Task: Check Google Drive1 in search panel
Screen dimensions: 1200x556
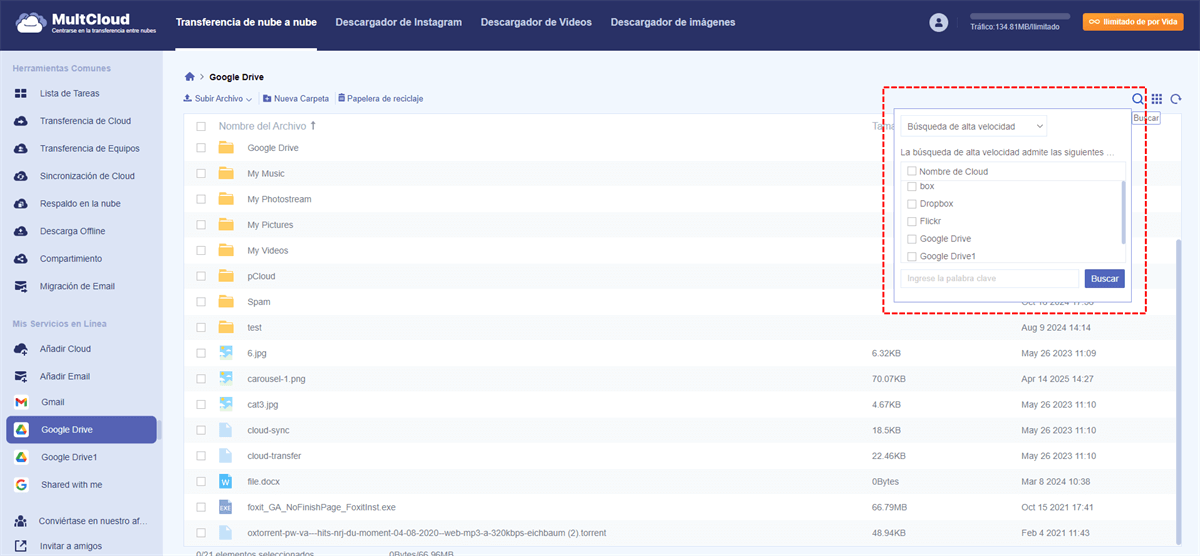Action: [x=911, y=256]
